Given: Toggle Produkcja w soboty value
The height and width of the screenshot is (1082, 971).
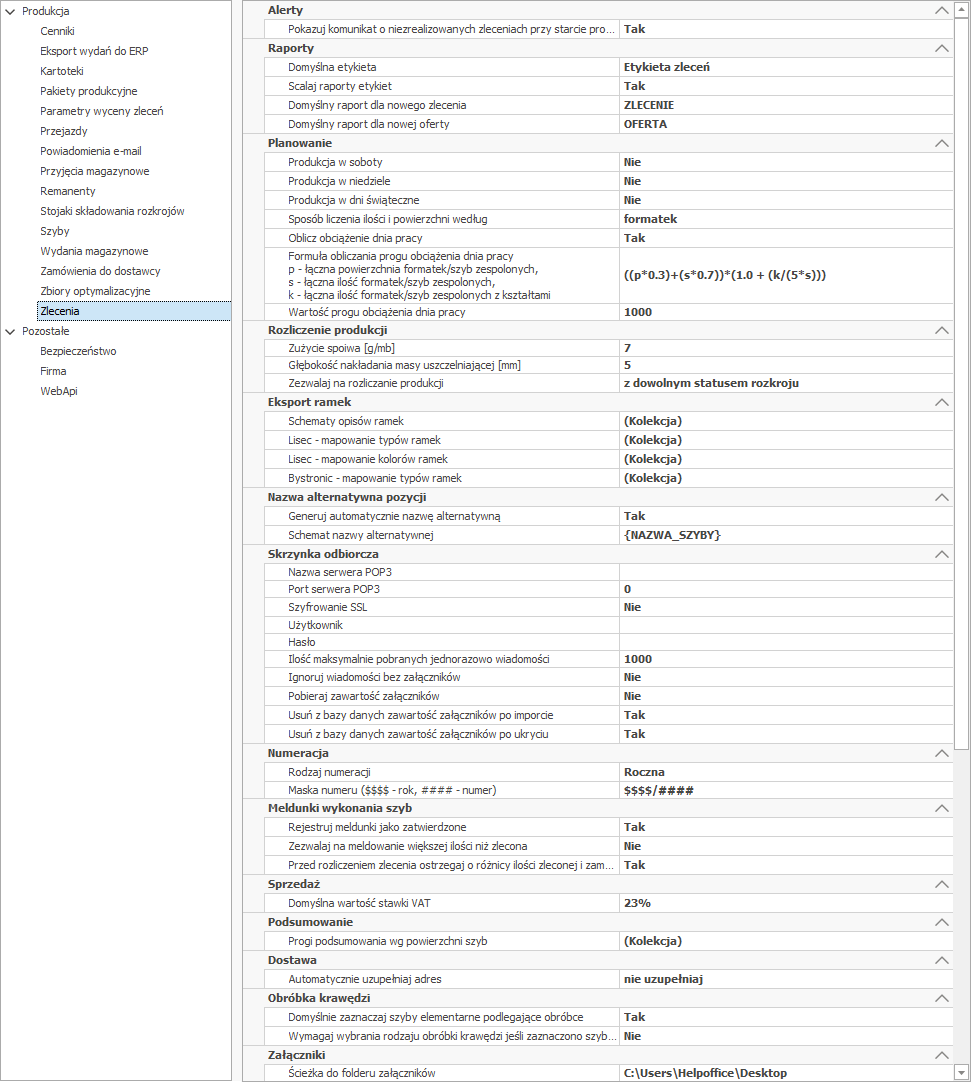Looking at the screenshot, I should click(x=785, y=162).
